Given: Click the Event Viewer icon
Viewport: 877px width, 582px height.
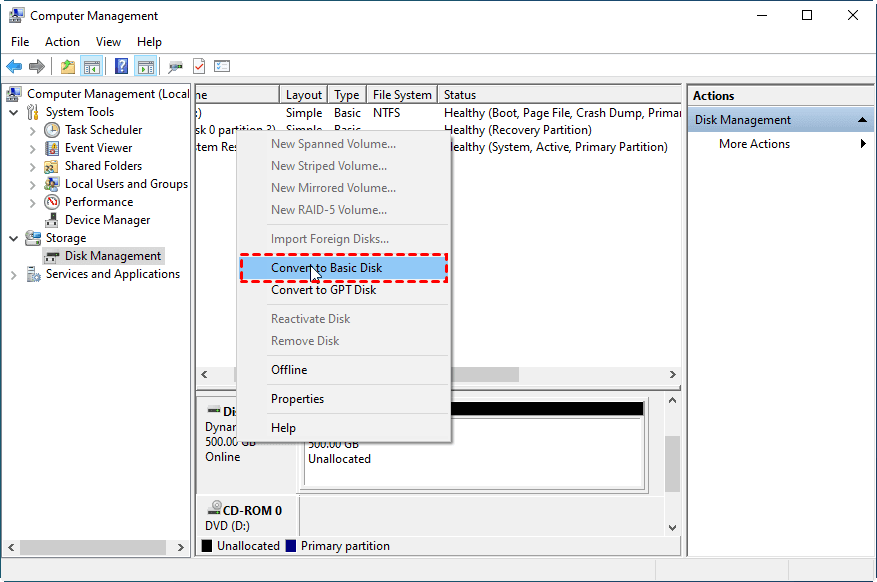Looking at the screenshot, I should click(x=52, y=148).
